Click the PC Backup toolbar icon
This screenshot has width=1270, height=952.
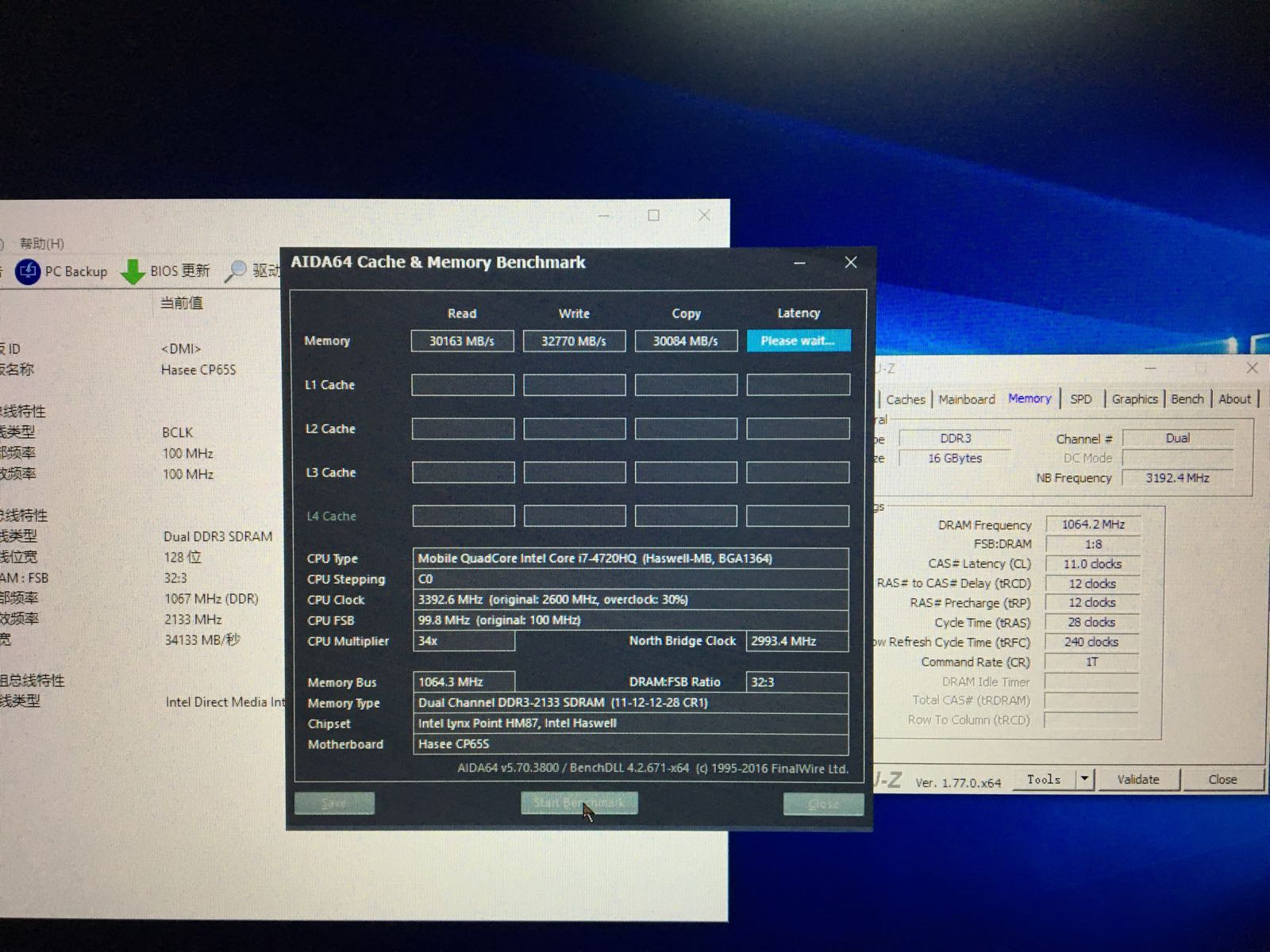(x=28, y=271)
